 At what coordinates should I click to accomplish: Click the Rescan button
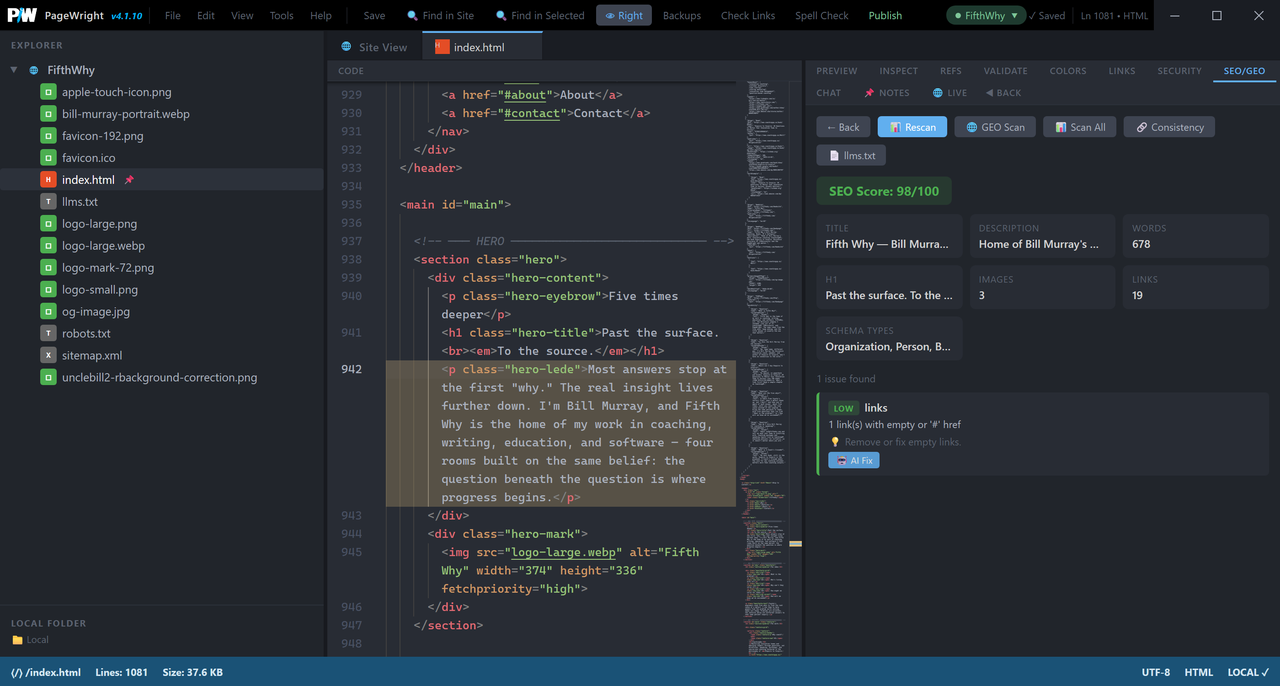click(912, 127)
